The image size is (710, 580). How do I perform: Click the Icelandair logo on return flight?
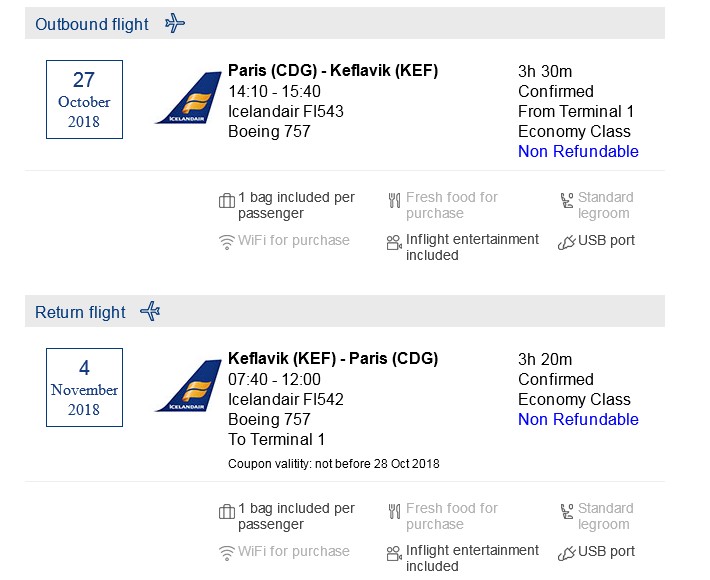(x=188, y=386)
